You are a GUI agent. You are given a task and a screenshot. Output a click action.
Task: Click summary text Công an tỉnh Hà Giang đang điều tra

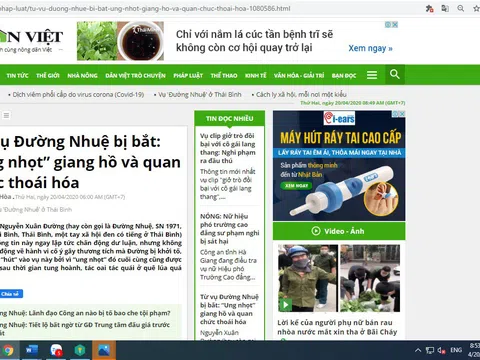(x=228, y=265)
